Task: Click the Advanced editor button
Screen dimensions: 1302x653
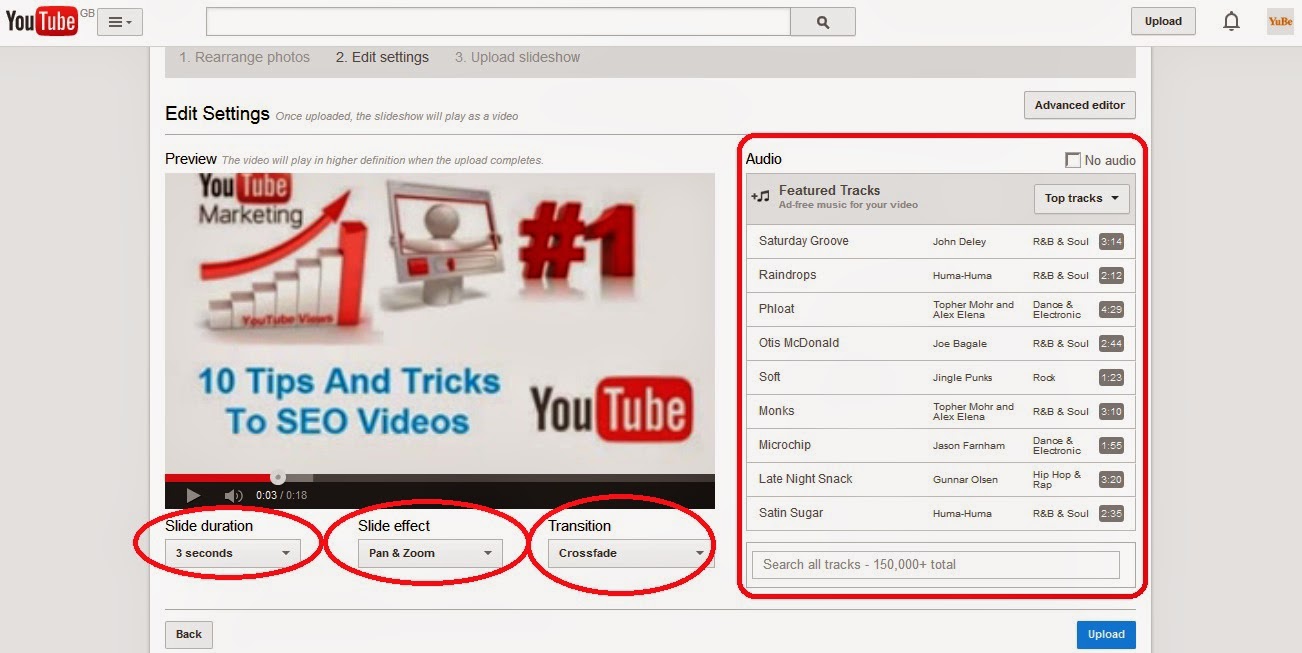Action: (1079, 105)
